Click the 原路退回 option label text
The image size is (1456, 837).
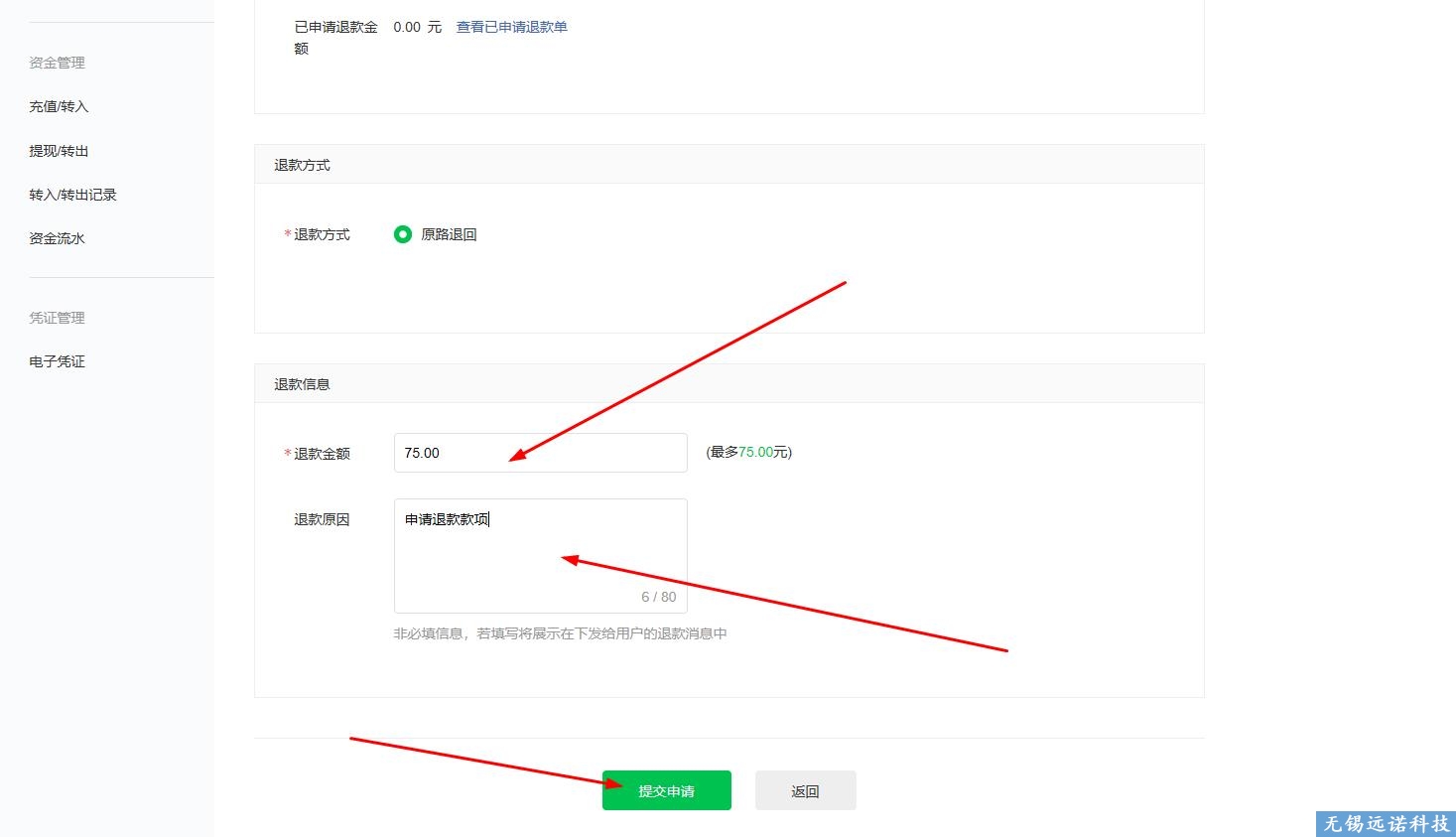tap(449, 234)
